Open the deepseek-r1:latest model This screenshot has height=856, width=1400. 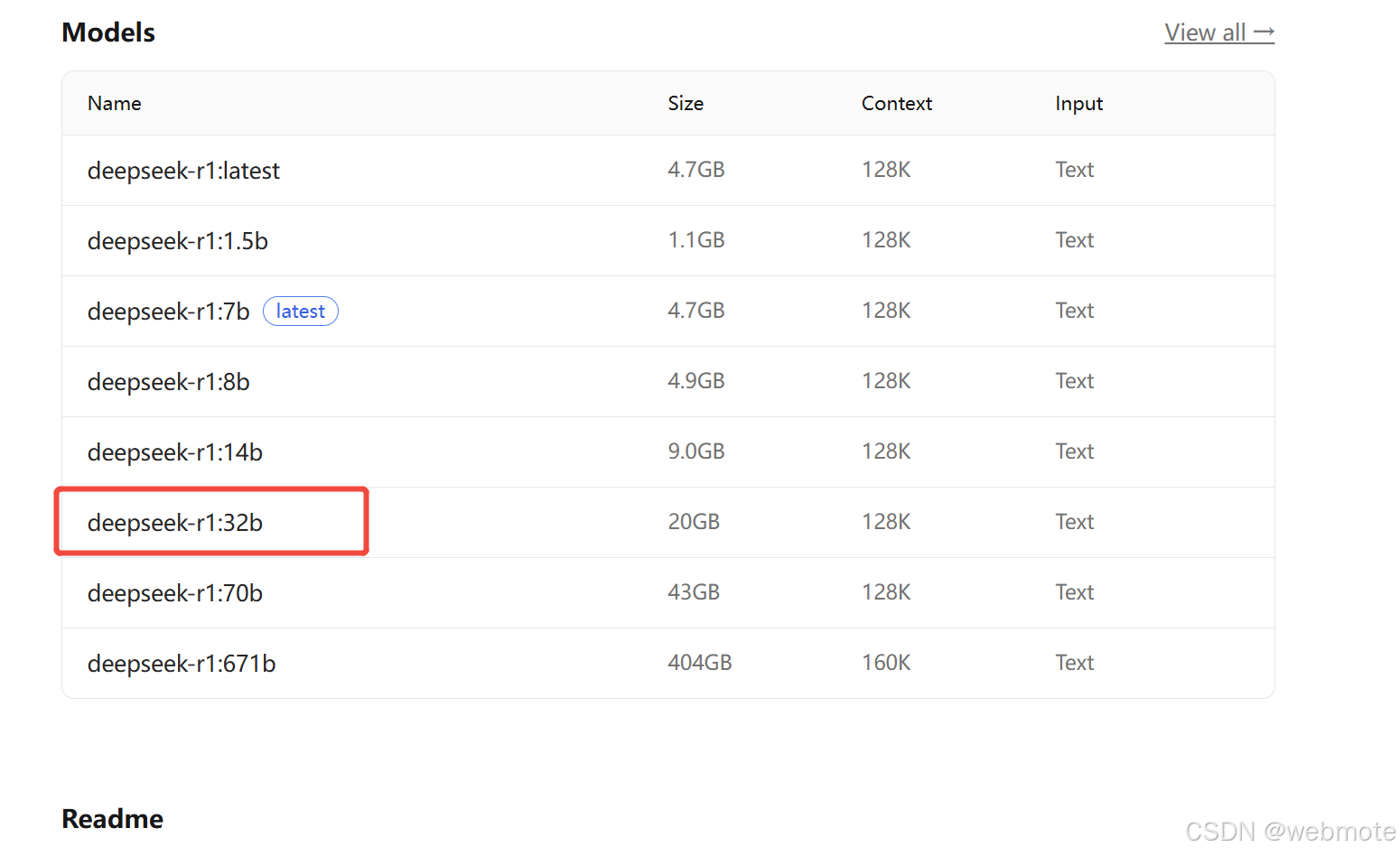pyautogui.click(x=183, y=171)
